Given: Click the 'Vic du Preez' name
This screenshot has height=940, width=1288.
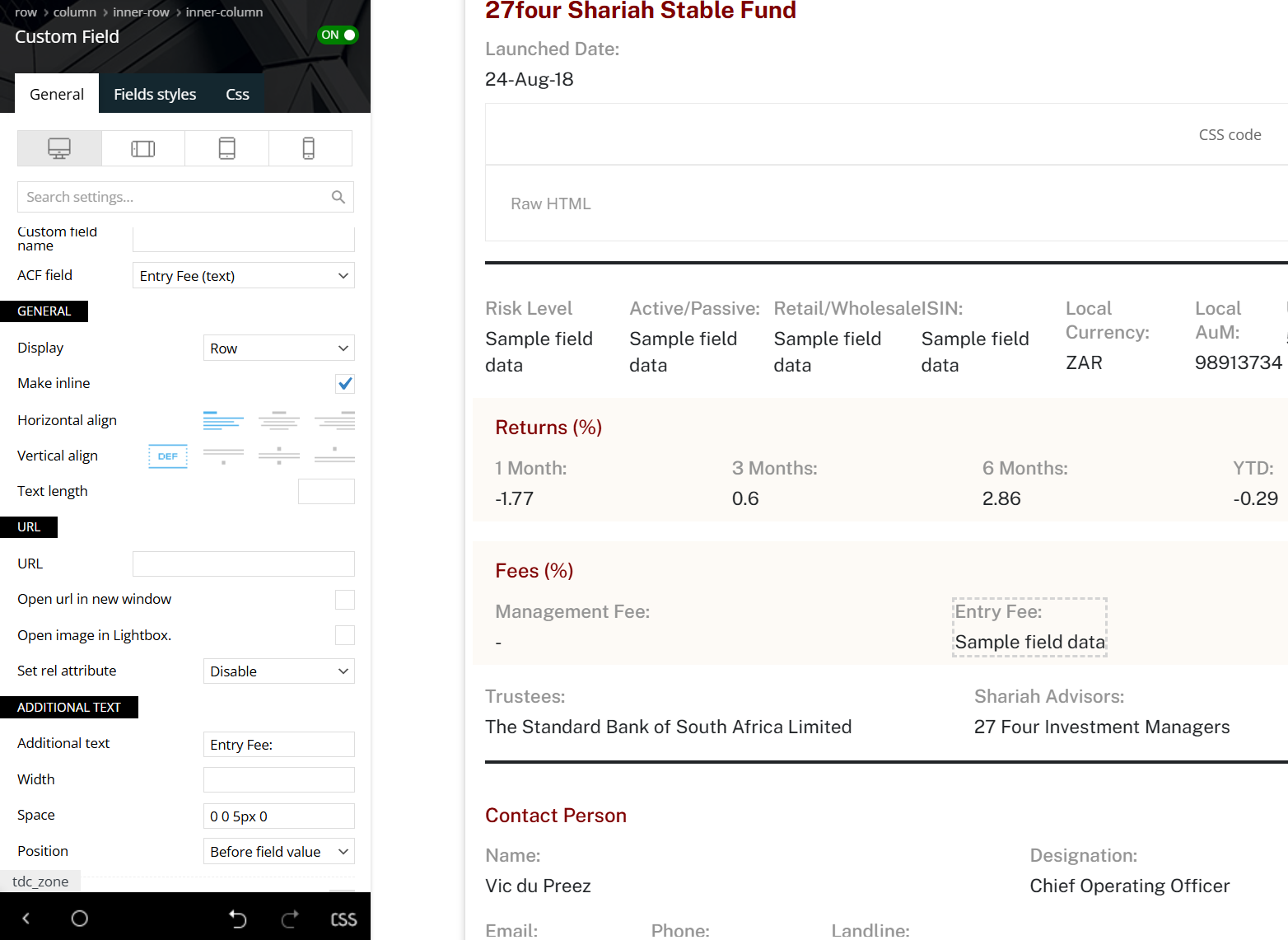Looking at the screenshot, I should point(538,886).
